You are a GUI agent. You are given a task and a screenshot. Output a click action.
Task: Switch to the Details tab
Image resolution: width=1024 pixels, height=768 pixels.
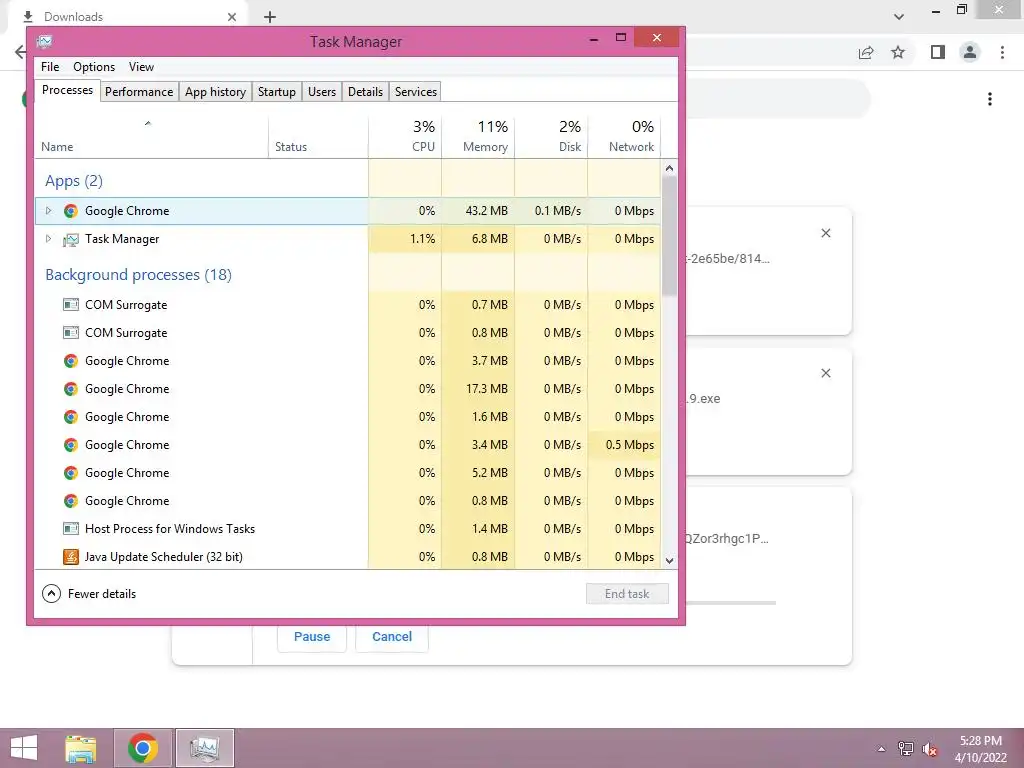tap(366, 91)
